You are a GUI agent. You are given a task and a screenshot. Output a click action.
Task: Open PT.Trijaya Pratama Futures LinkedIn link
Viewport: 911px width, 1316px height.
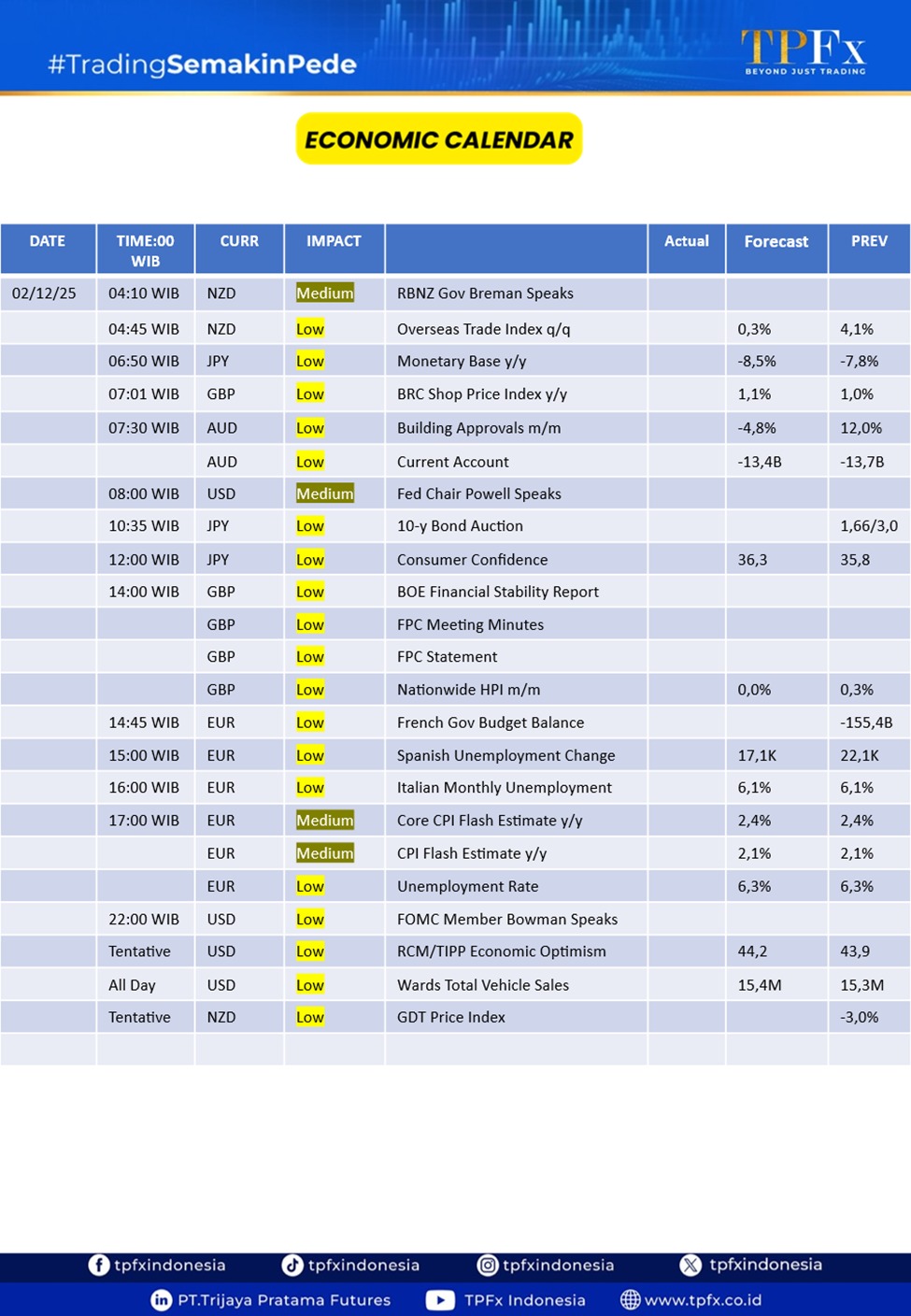(x=284, y=1300)
